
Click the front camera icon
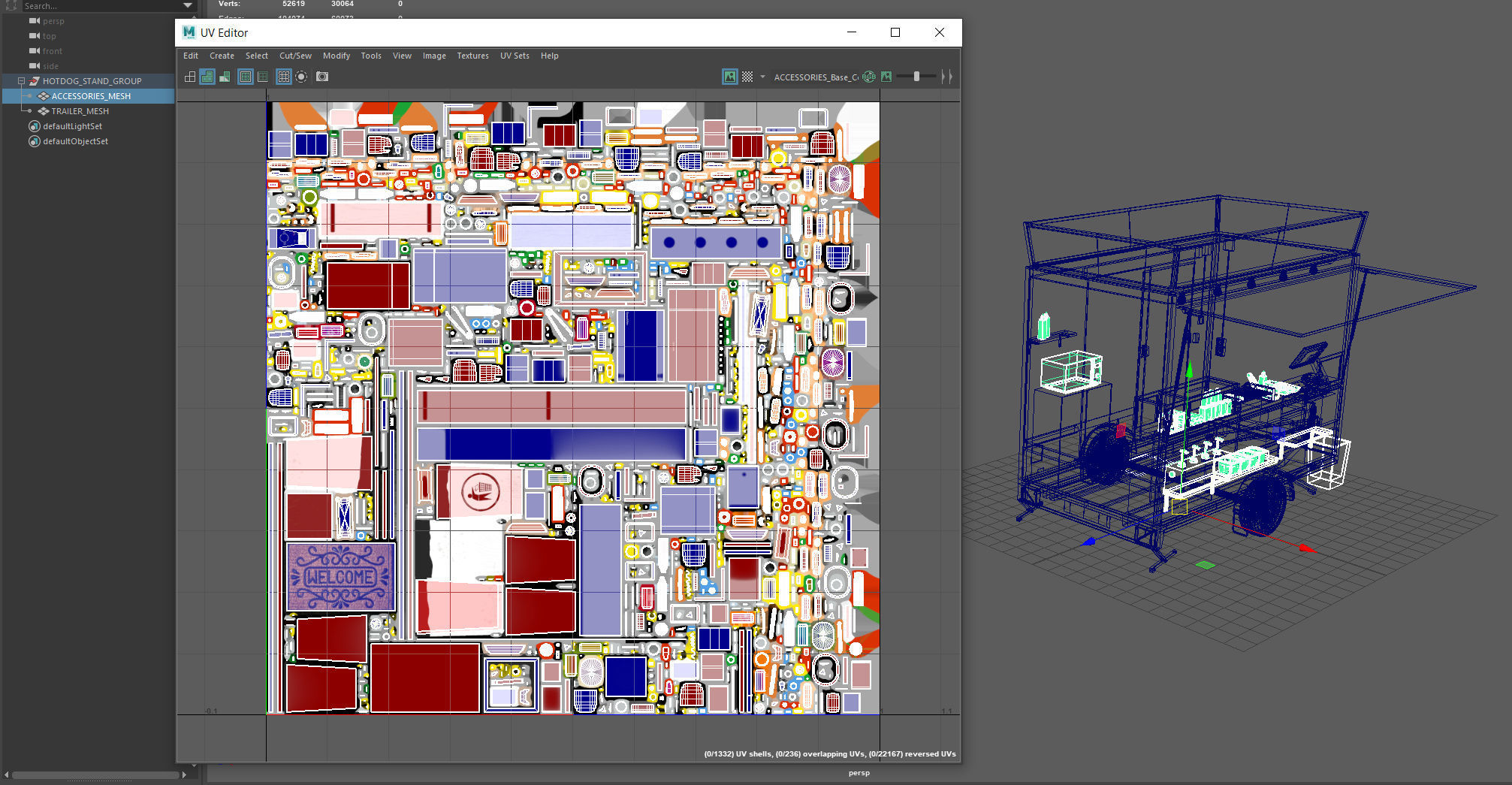click(34, 51)
